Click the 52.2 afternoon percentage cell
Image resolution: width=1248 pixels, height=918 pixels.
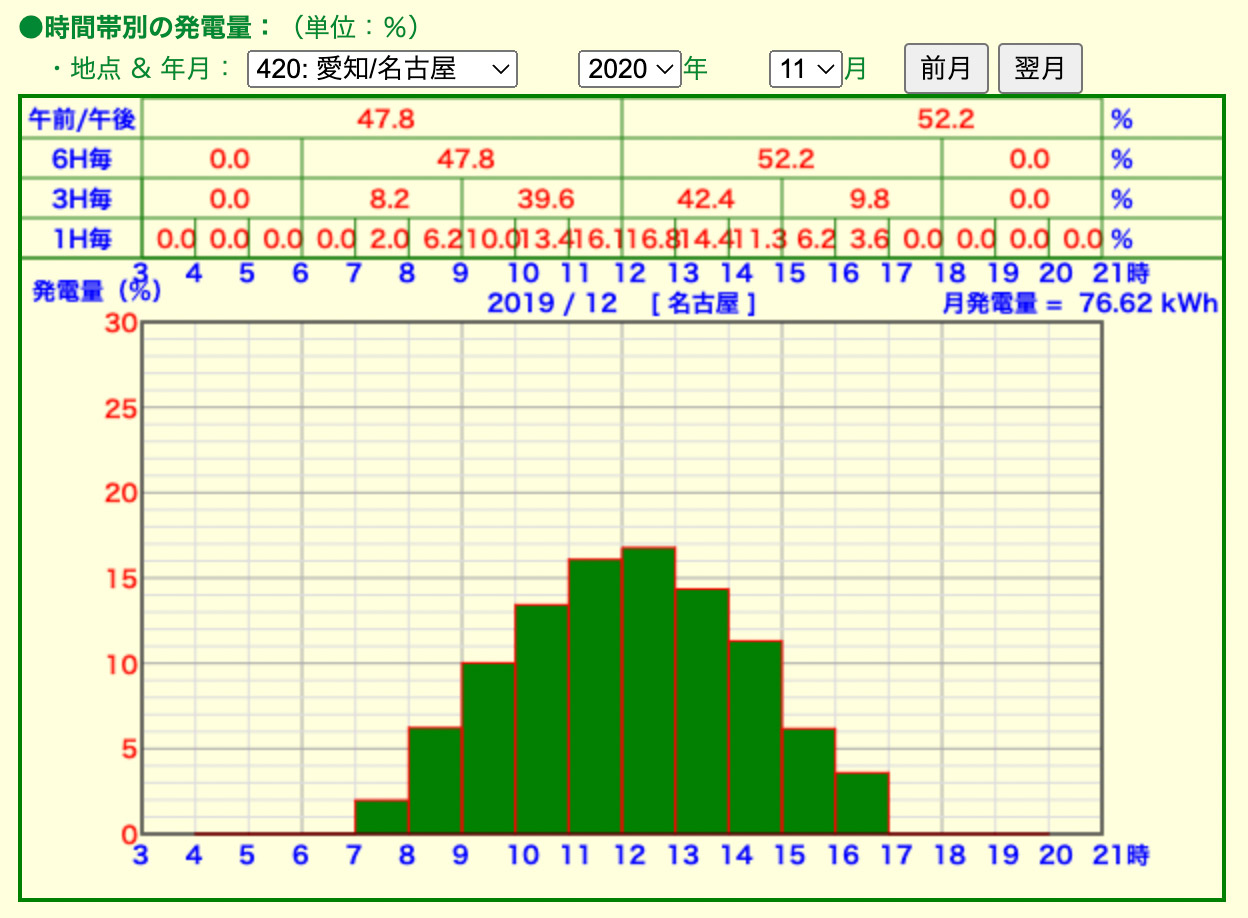tap(945, 120)
